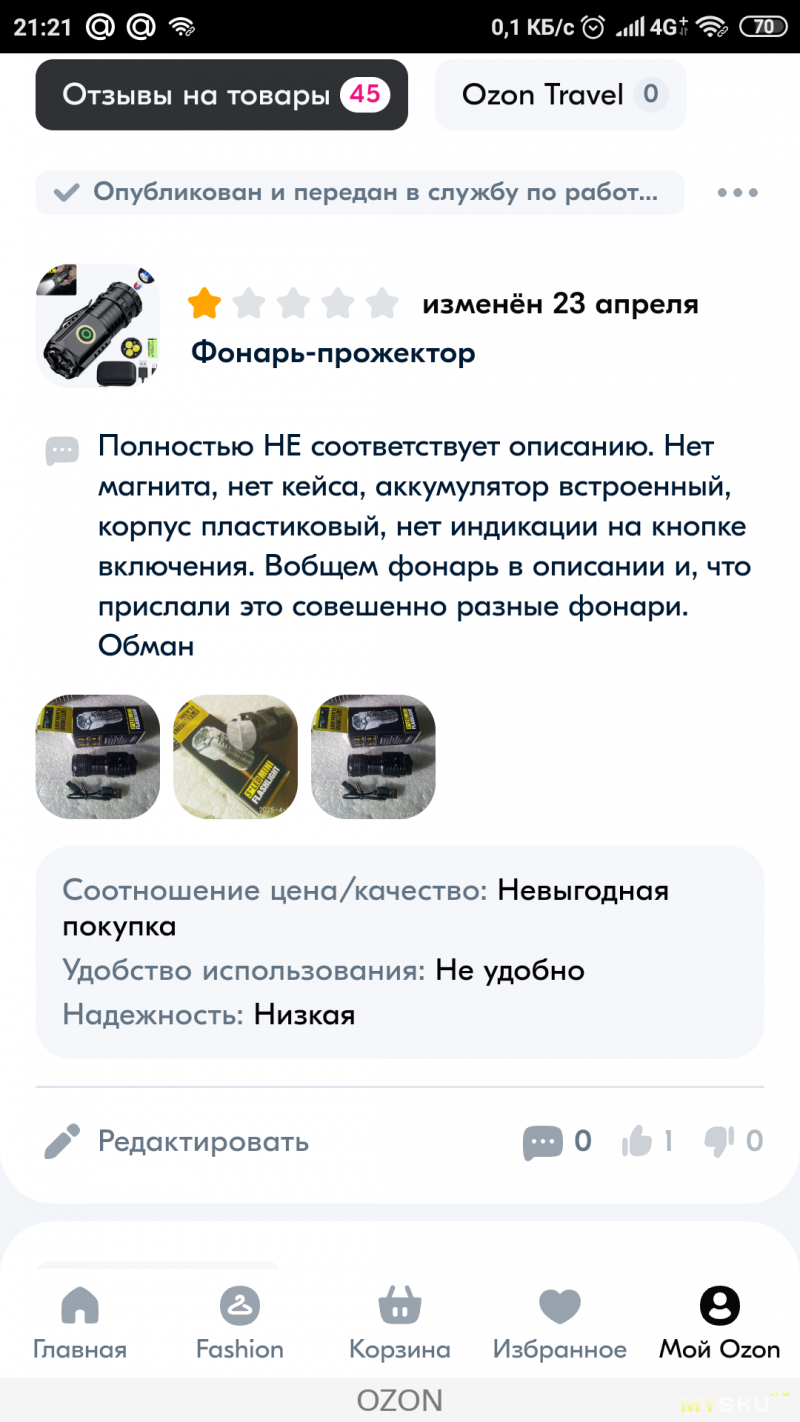View the second review photo

coord(236,757)
